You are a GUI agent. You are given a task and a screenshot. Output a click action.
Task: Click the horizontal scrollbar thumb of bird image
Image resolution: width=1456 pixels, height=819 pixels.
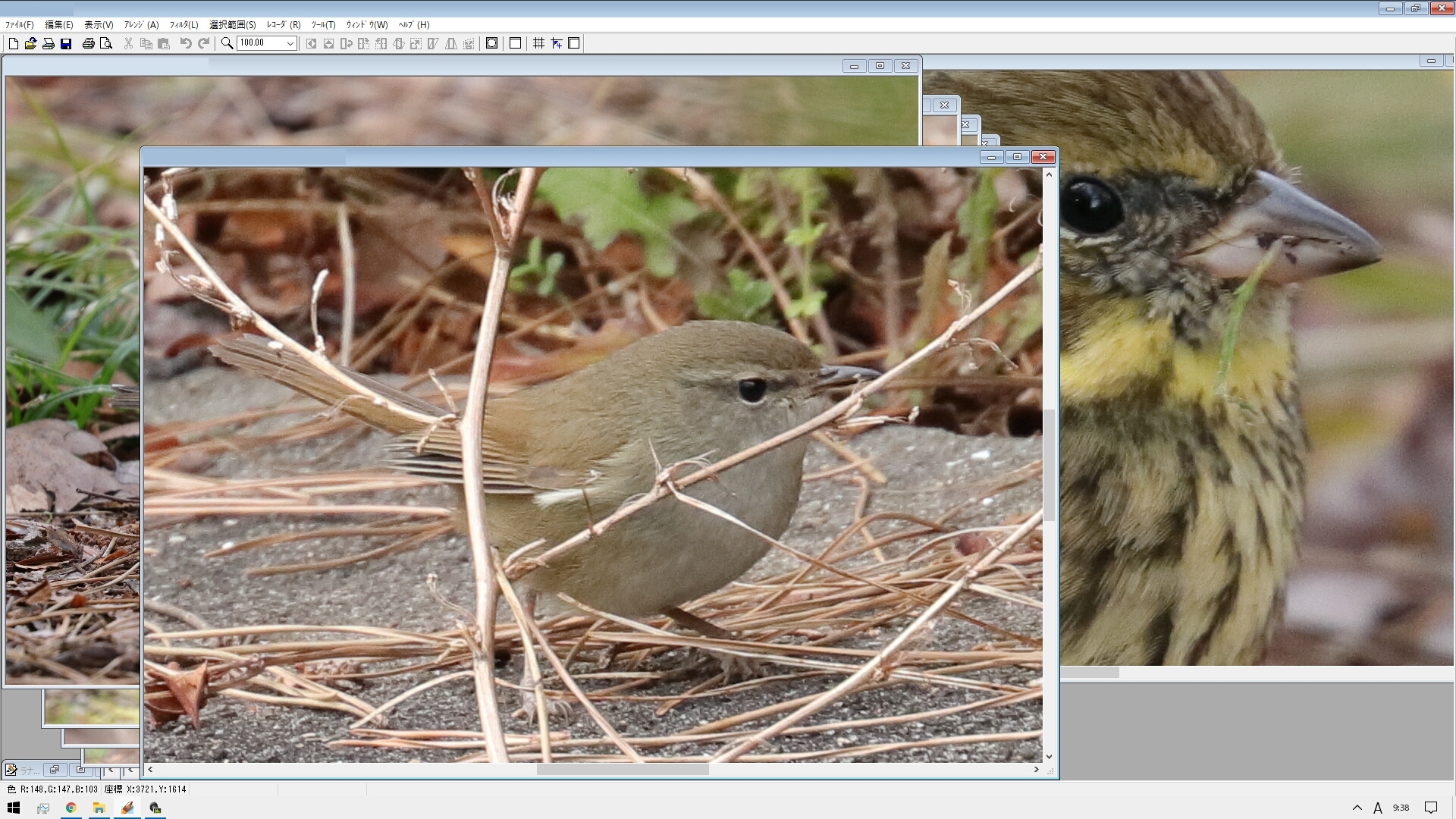pyautogui.click(x=622, y=769)
